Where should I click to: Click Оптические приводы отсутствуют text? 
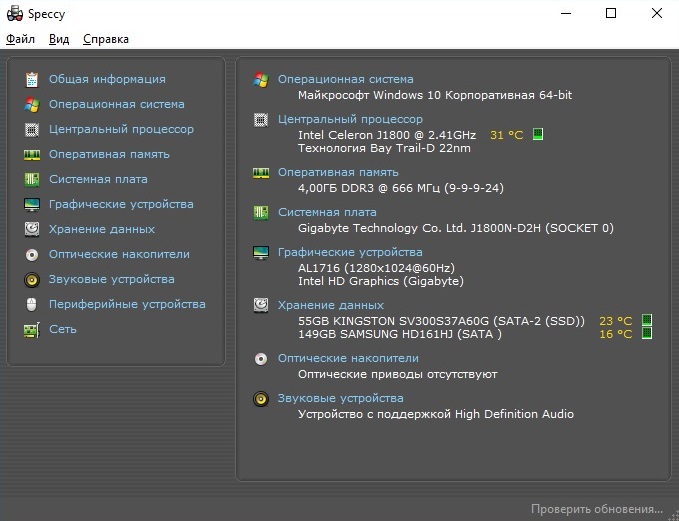(x=398, y=374)
